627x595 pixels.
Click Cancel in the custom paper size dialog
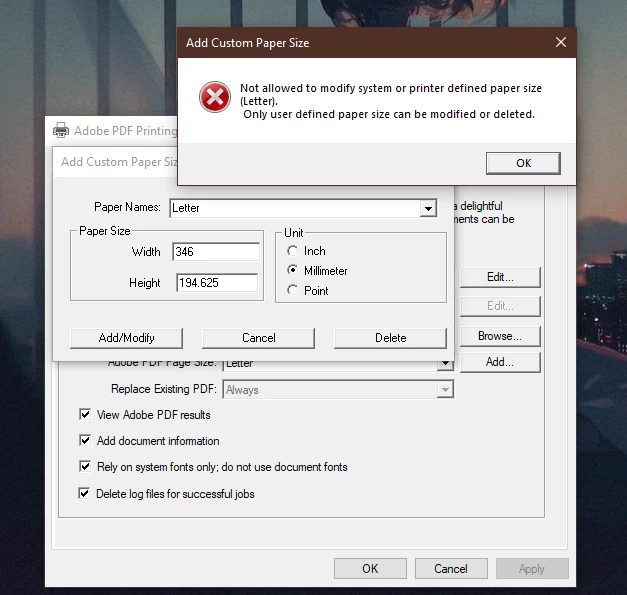coord(258,338)
